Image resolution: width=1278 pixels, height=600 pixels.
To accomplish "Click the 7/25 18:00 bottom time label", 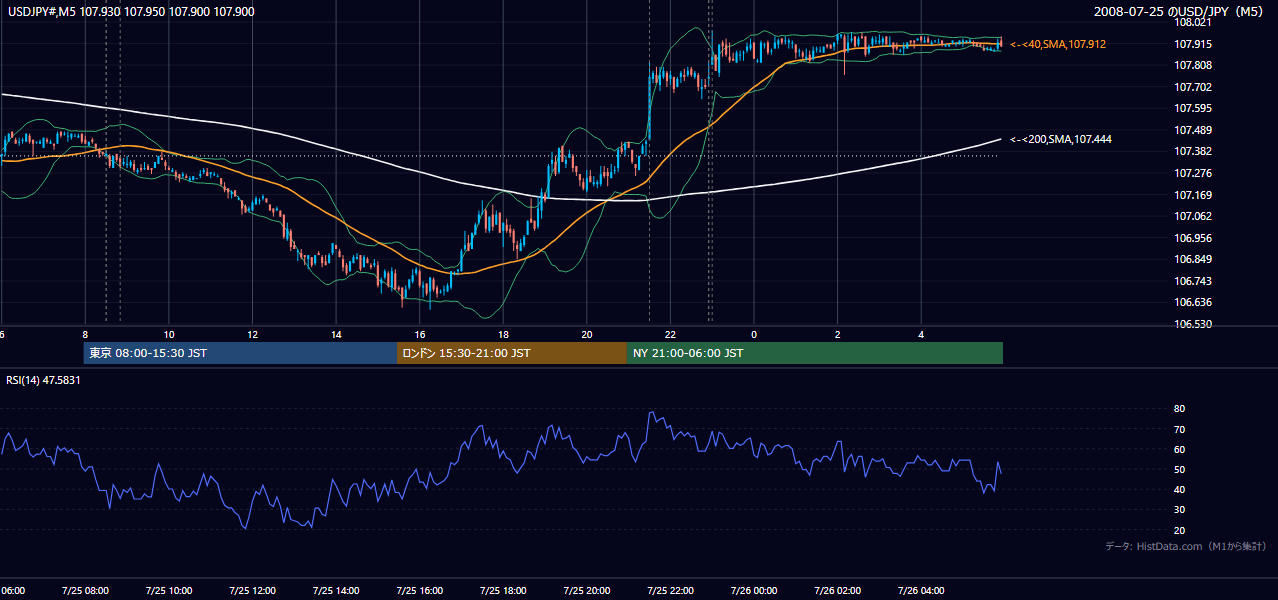I will pos(503,590).
